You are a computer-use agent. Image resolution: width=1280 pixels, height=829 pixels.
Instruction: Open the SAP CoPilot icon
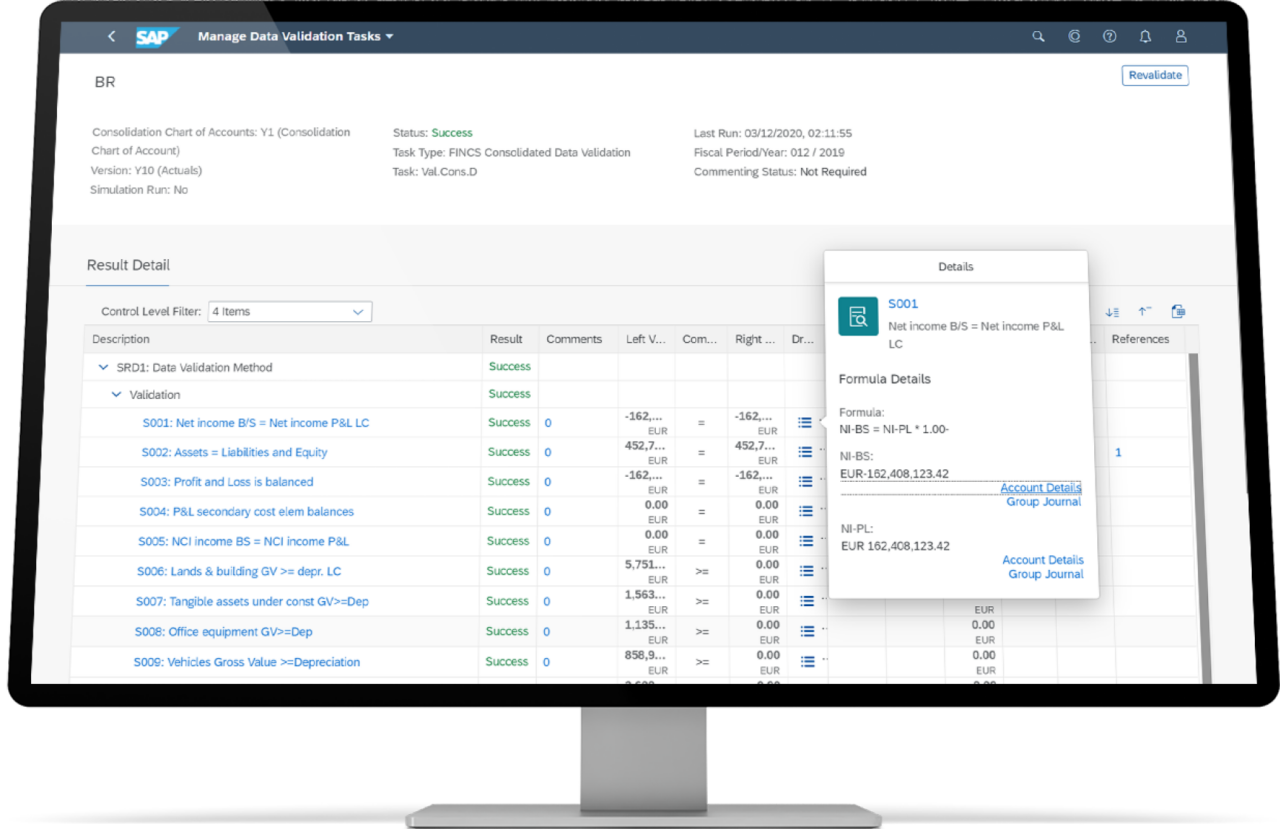[x=1073, y=36]
